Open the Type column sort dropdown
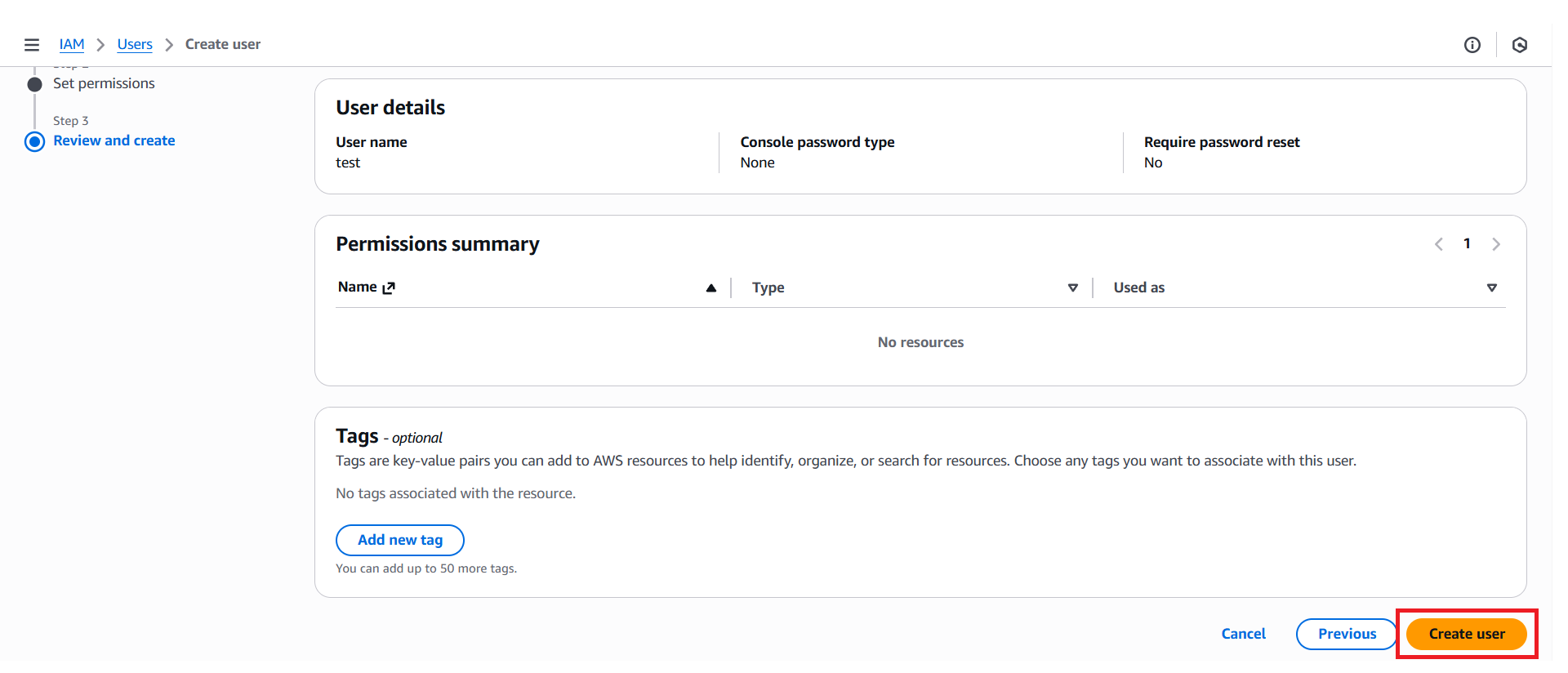This screenshot has height=673, width=1568. [x=1072, y=287]
